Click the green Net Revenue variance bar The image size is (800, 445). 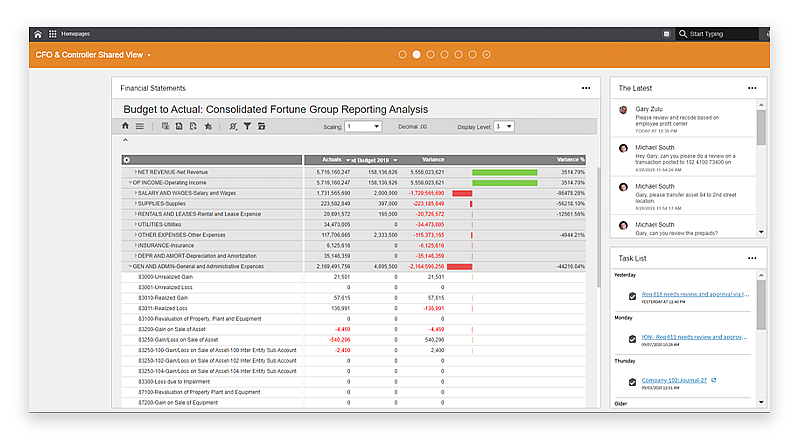505,172
